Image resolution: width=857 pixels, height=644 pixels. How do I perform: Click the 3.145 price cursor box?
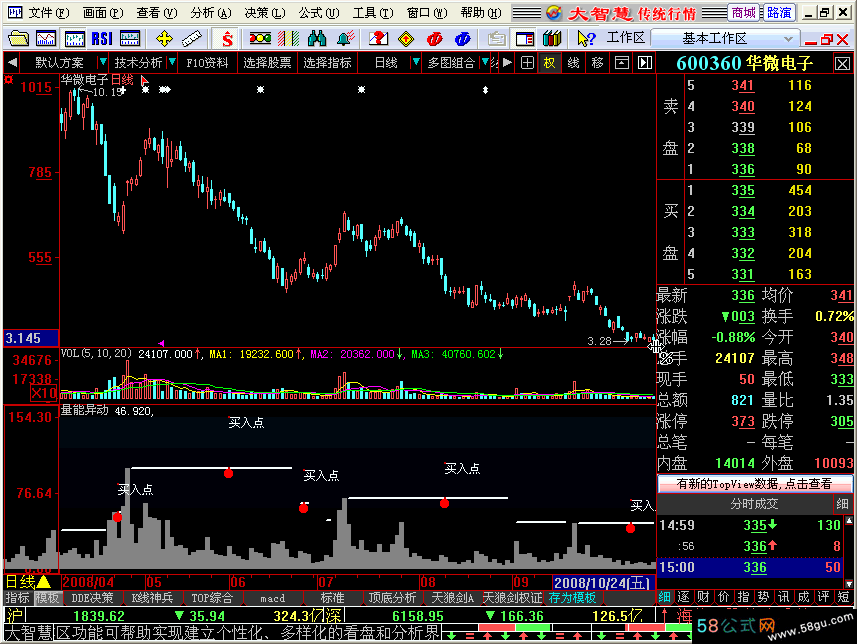pos(31,338)
